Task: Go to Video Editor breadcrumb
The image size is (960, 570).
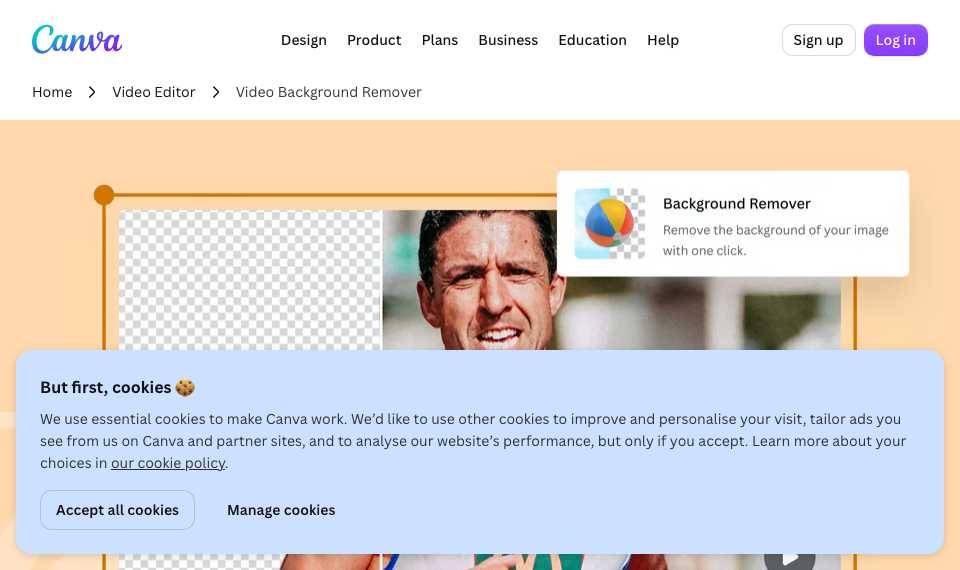Action: (x=154, y=92)
